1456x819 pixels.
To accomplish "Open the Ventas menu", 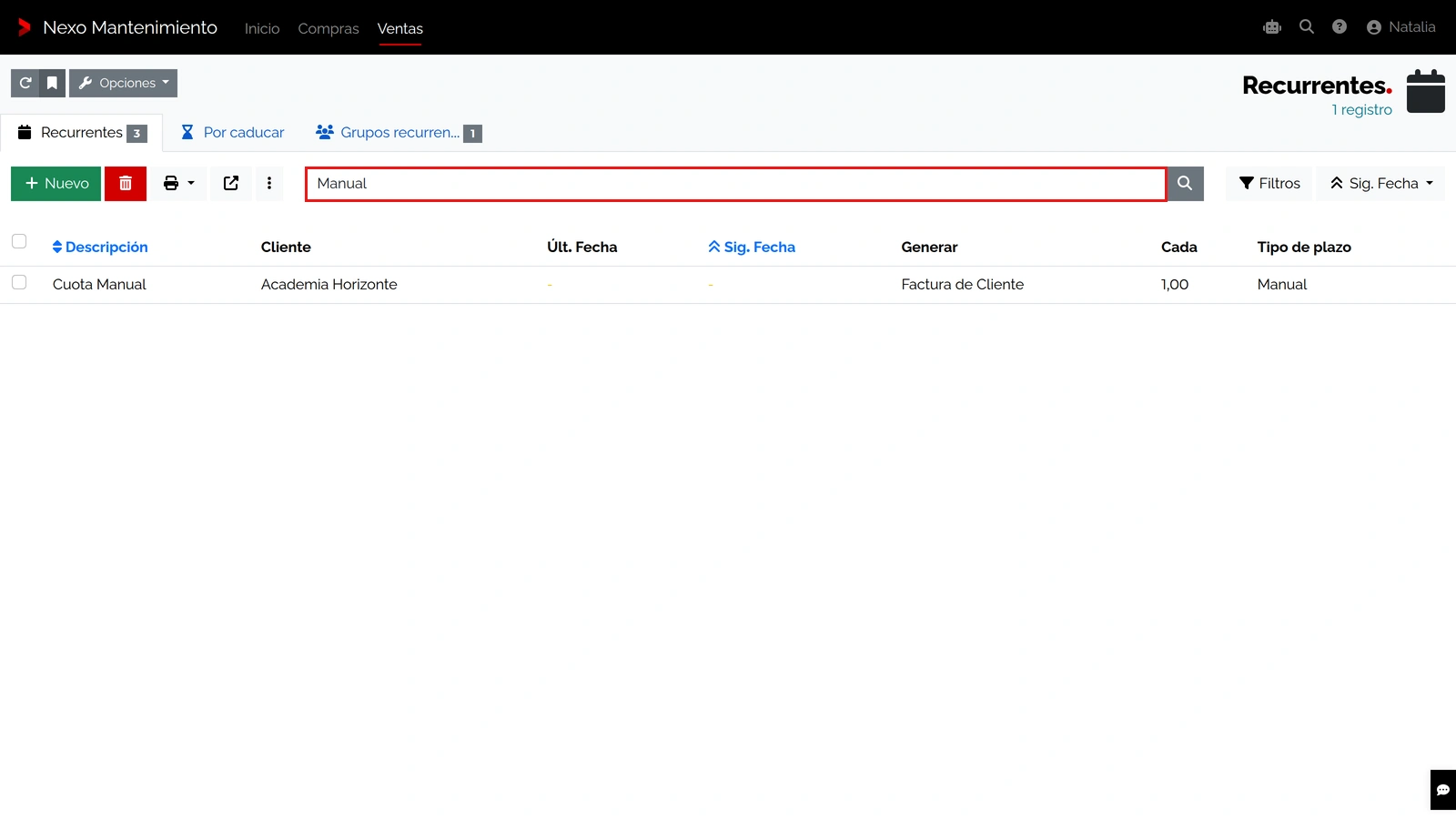I will (x=400, y=28).
